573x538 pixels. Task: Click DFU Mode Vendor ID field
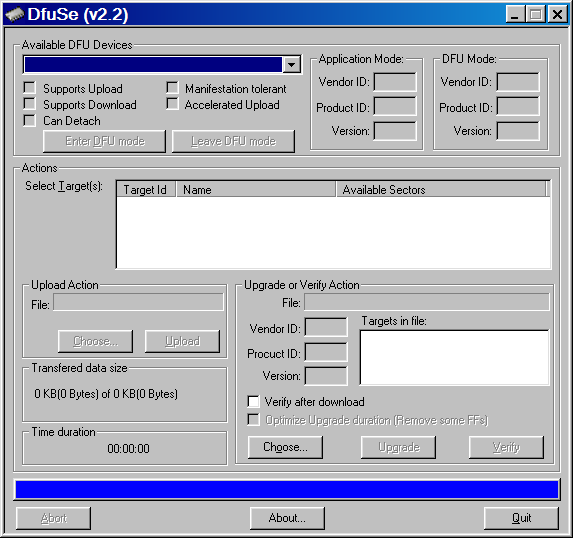(x=518, y=82)
